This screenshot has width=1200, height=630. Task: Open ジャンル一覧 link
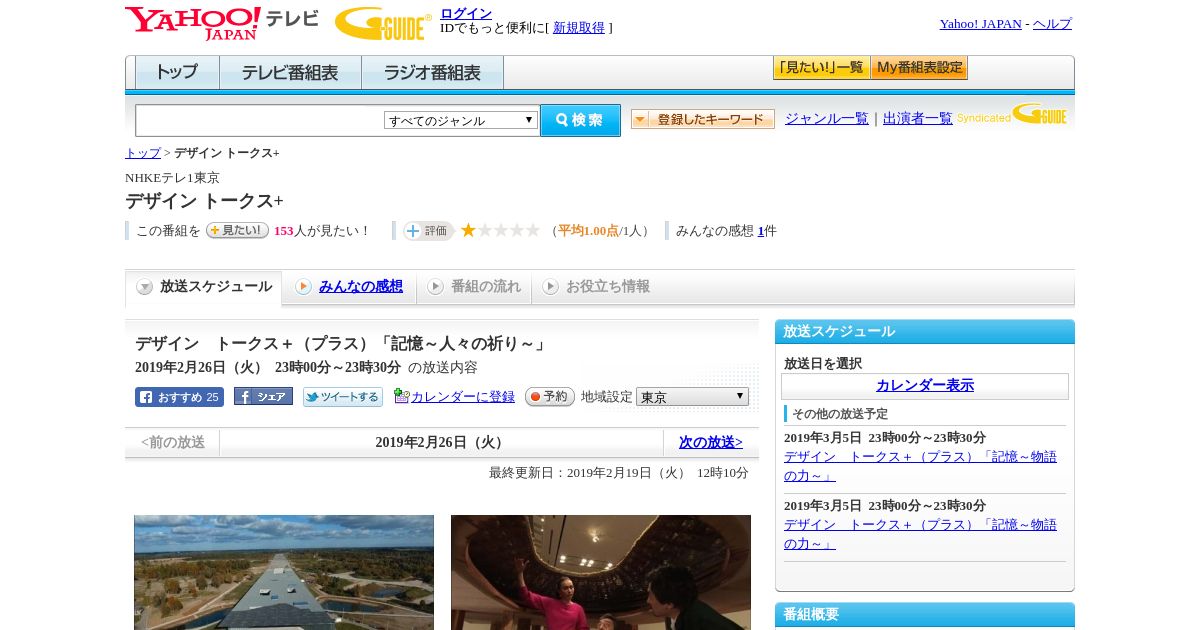827,118
